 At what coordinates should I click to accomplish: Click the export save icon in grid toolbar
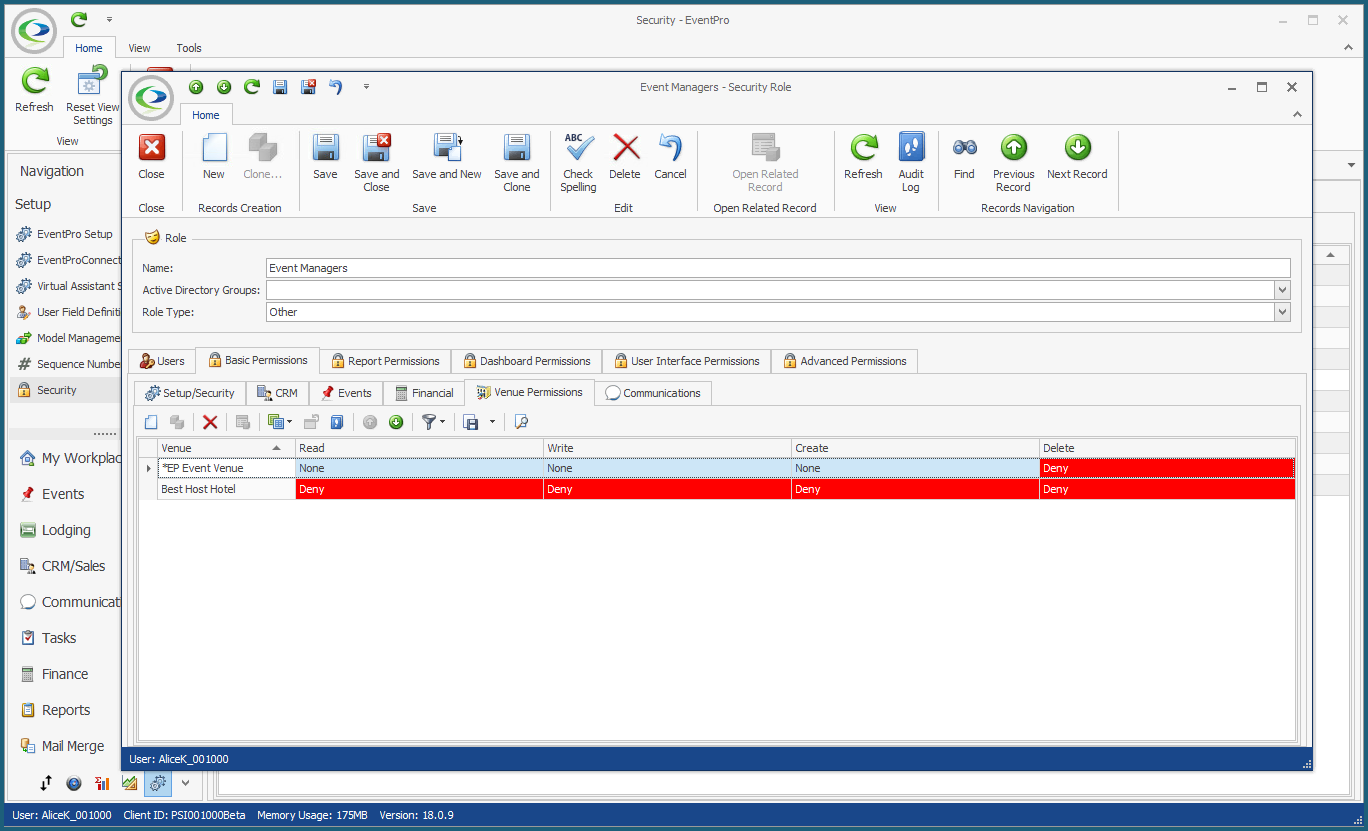click(x=471, y=422)
